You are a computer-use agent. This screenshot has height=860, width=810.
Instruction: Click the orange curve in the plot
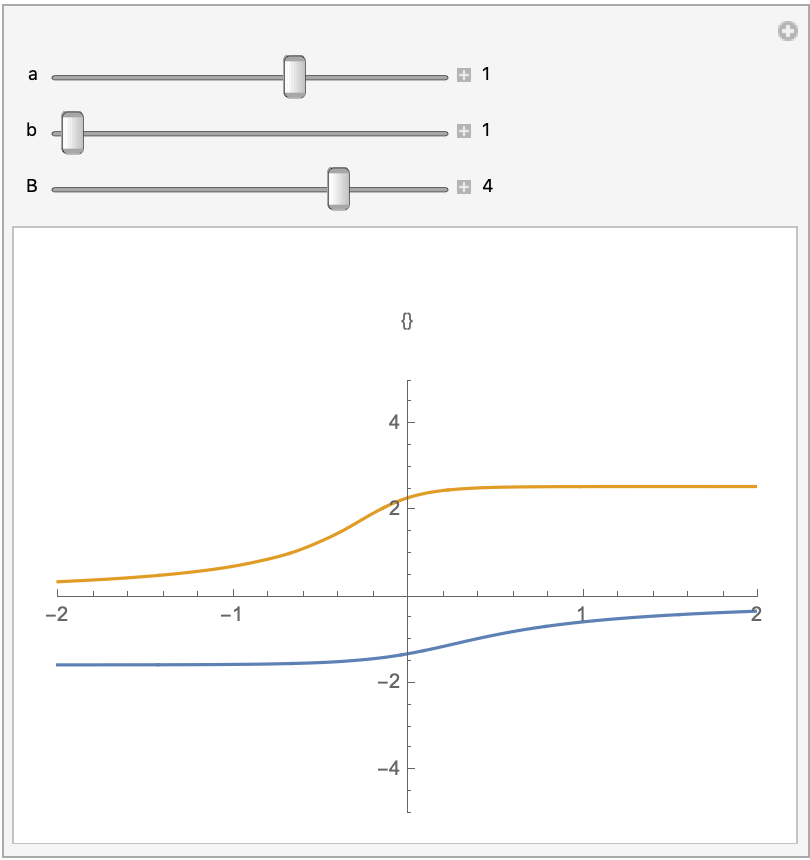pos(600,486)
